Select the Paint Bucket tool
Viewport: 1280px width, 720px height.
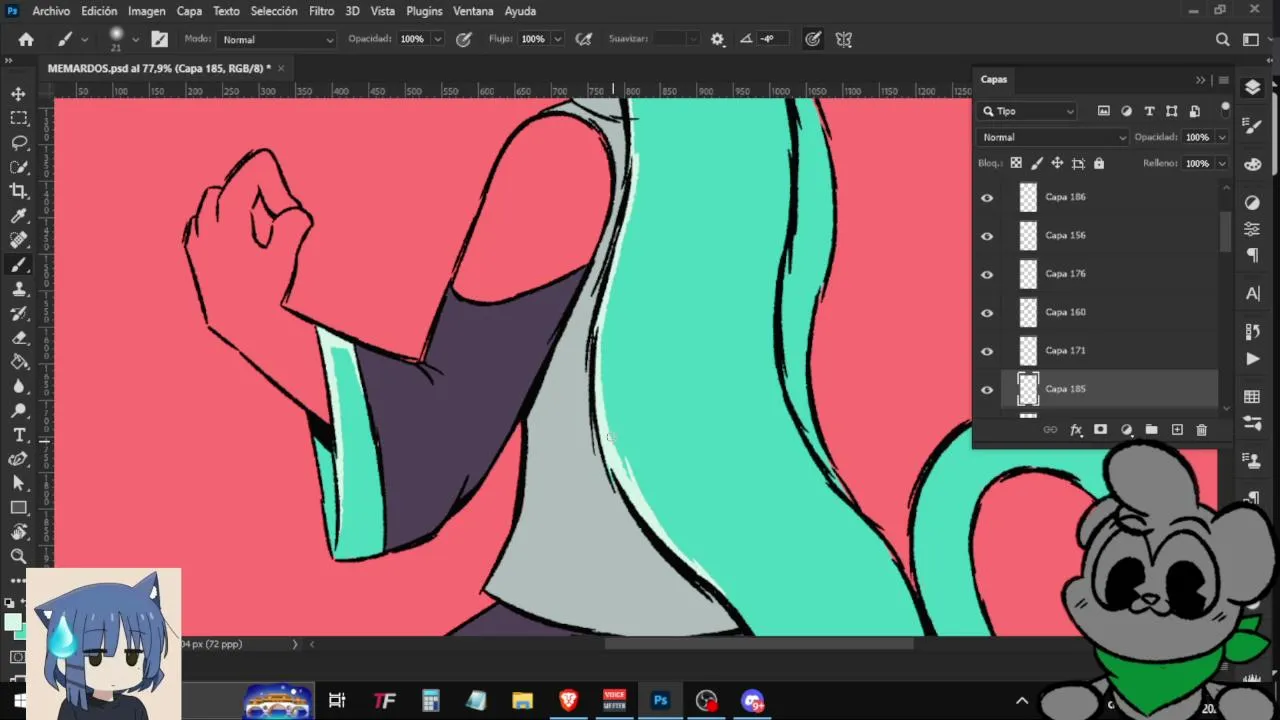tap(18, 362)
